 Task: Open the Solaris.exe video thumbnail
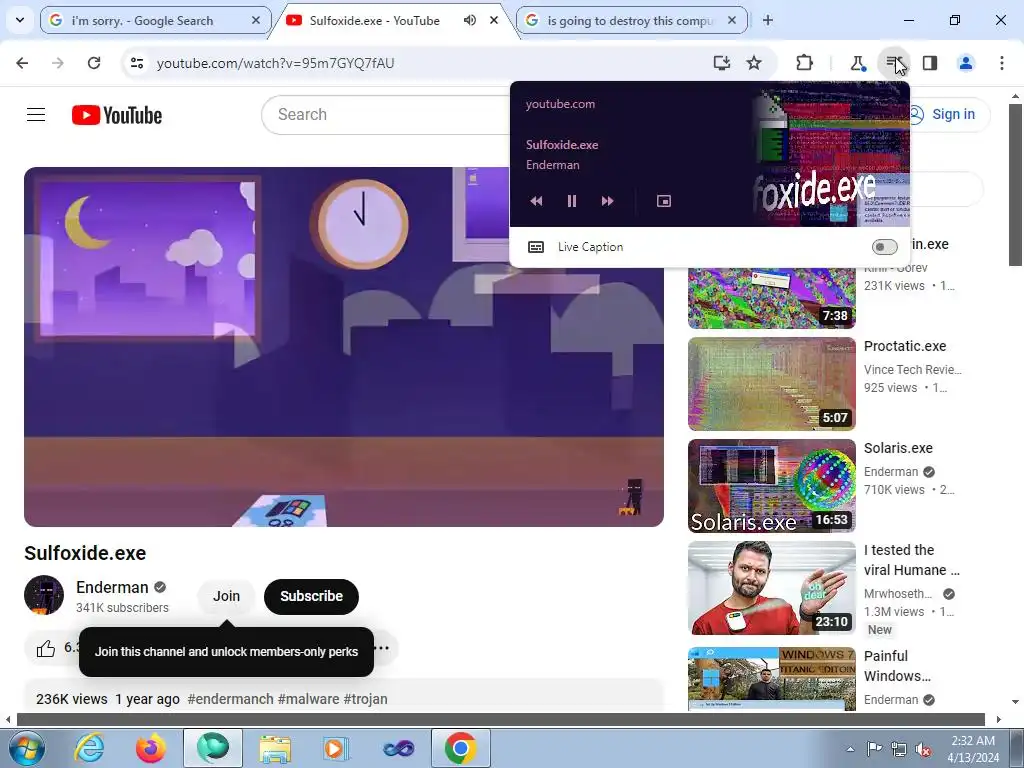pyautogui.click(x=771, y=486)
